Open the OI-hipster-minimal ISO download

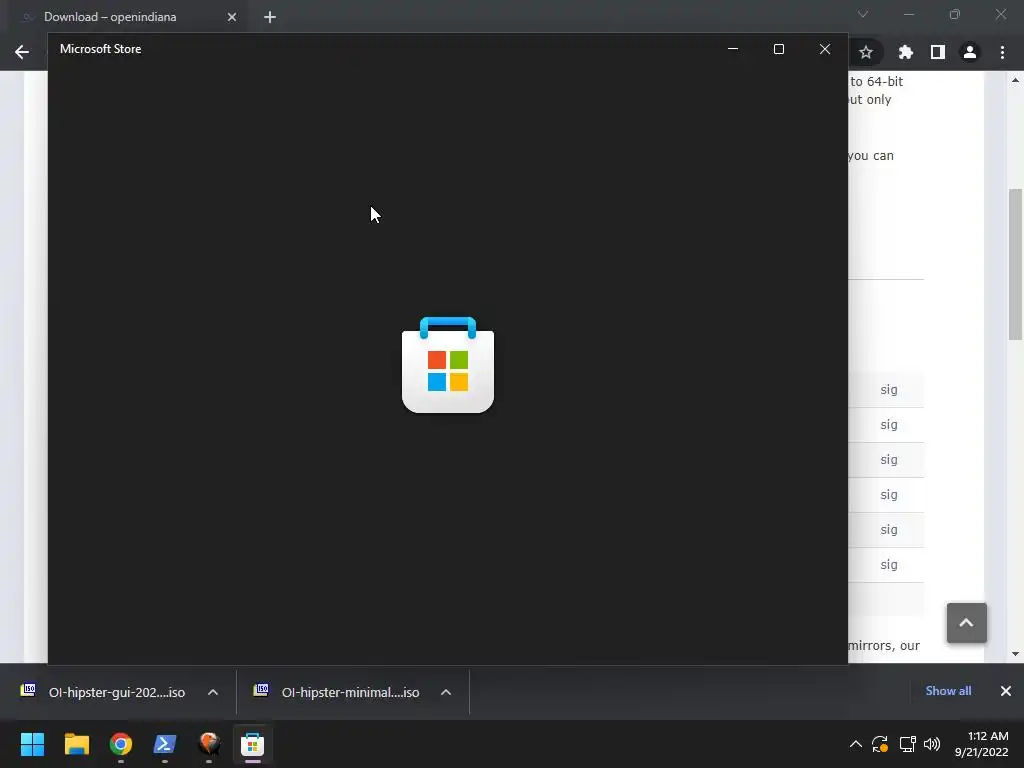[x=338, y=692]
